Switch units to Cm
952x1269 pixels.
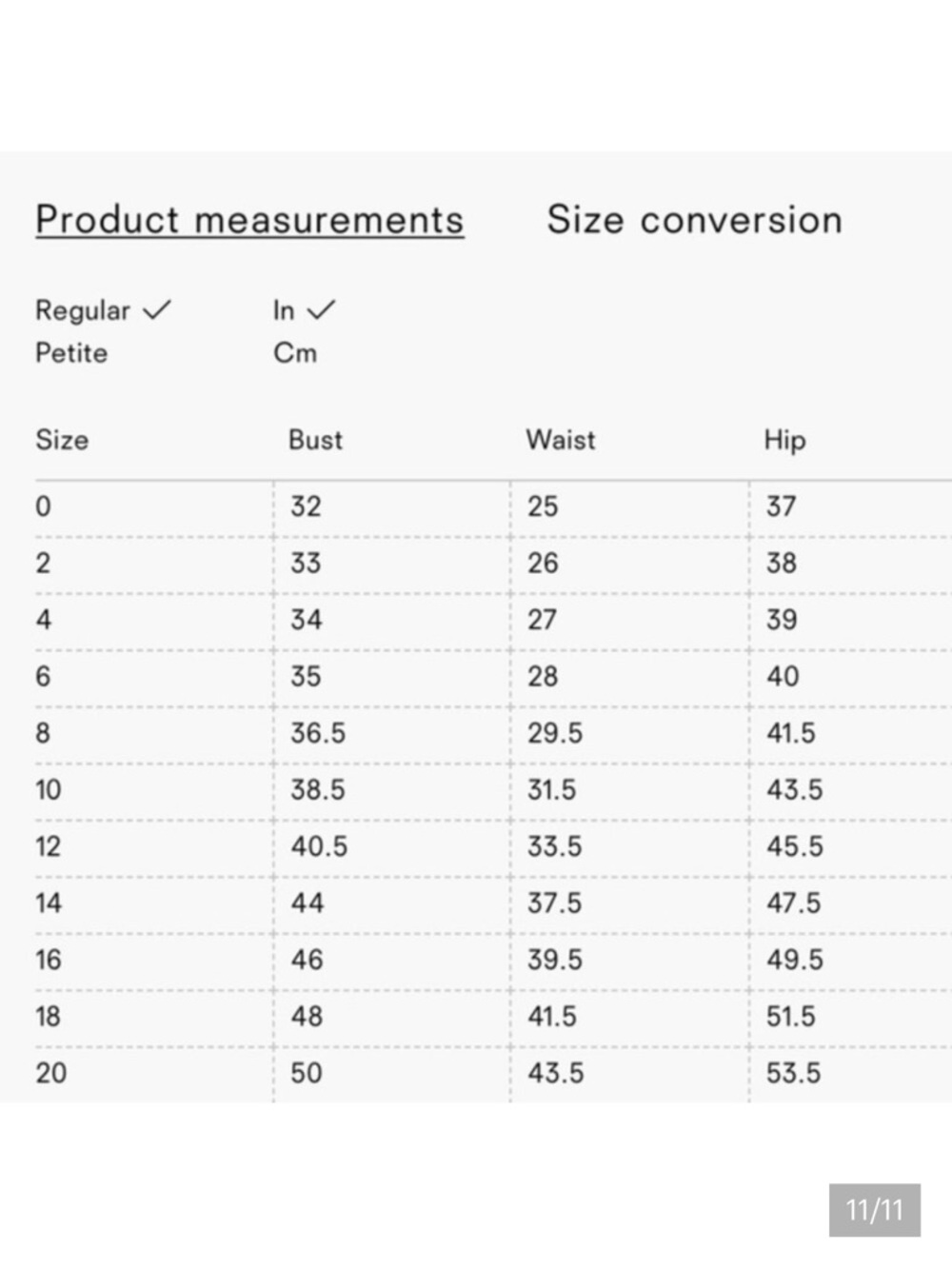click(295, 353)
